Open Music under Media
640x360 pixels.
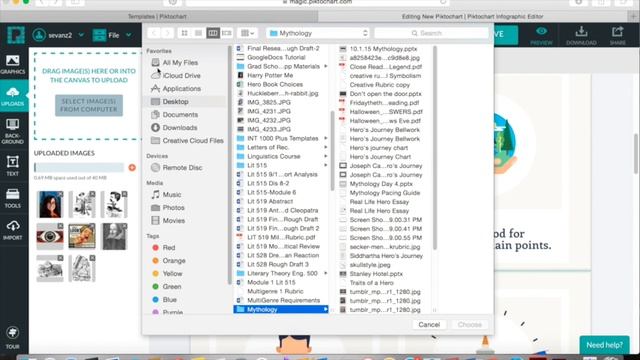pos(171,195)
